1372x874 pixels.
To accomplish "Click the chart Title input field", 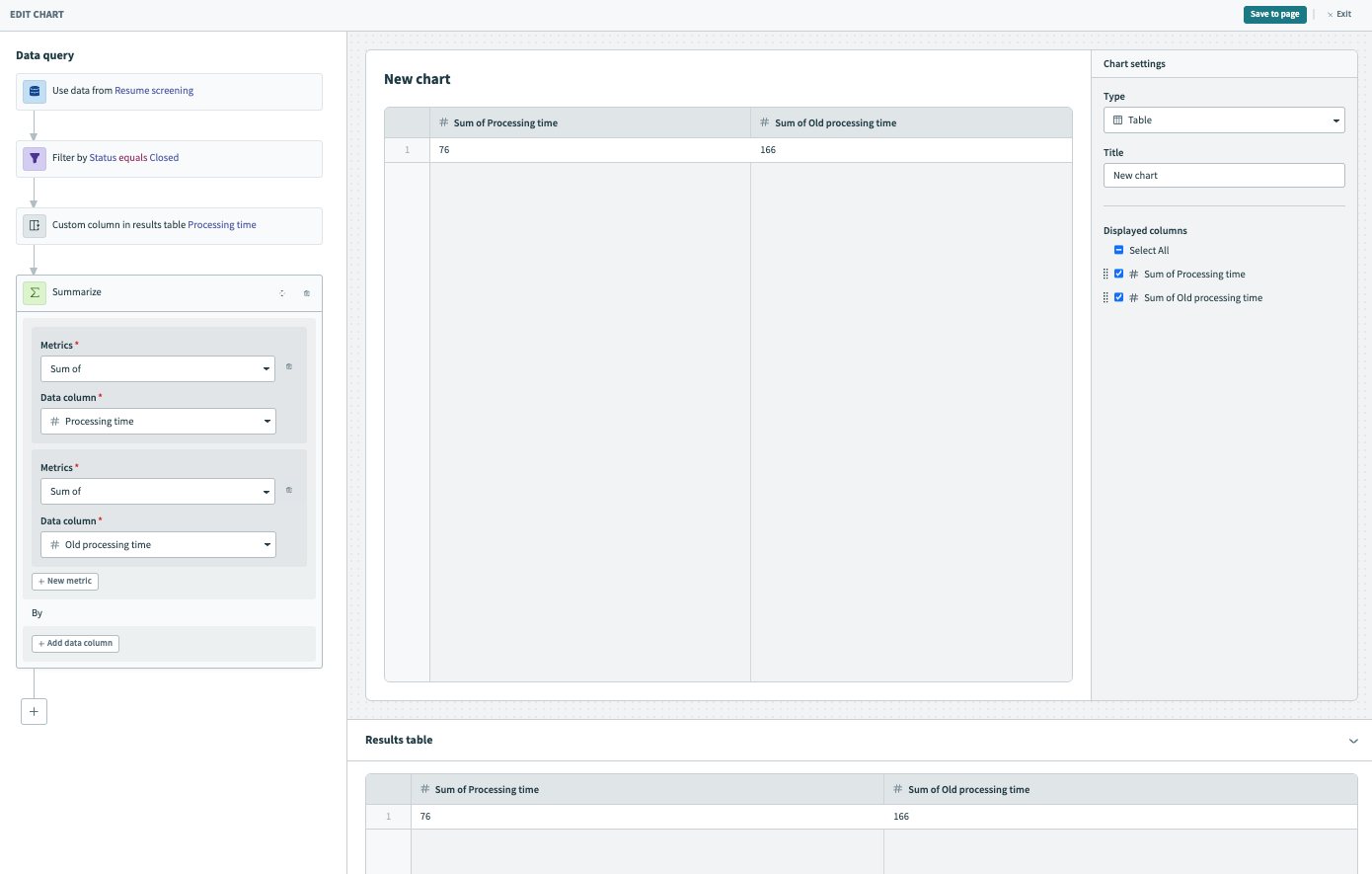I will (1224, 176).
